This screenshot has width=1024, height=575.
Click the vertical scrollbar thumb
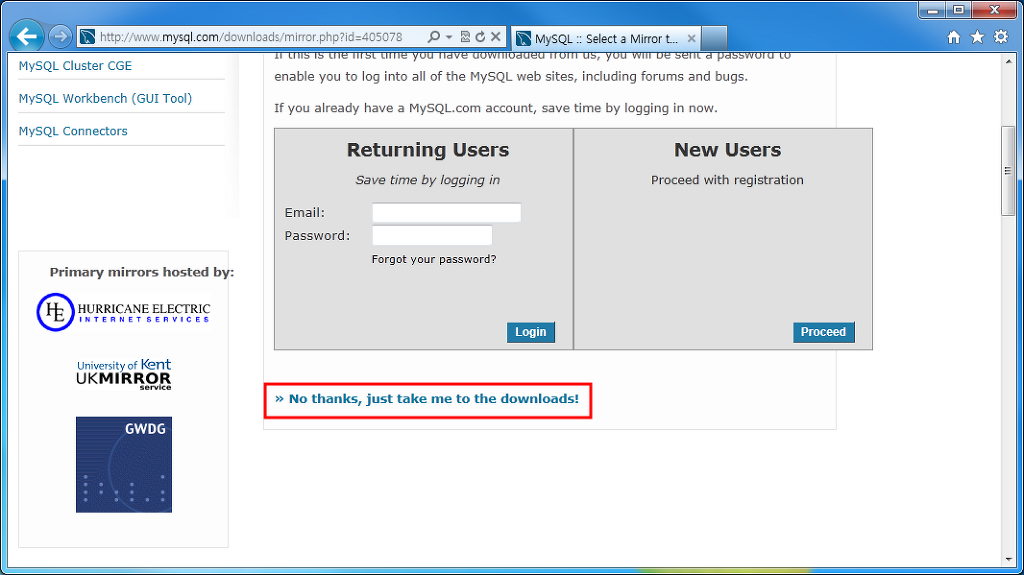[x=1008, y=171]
